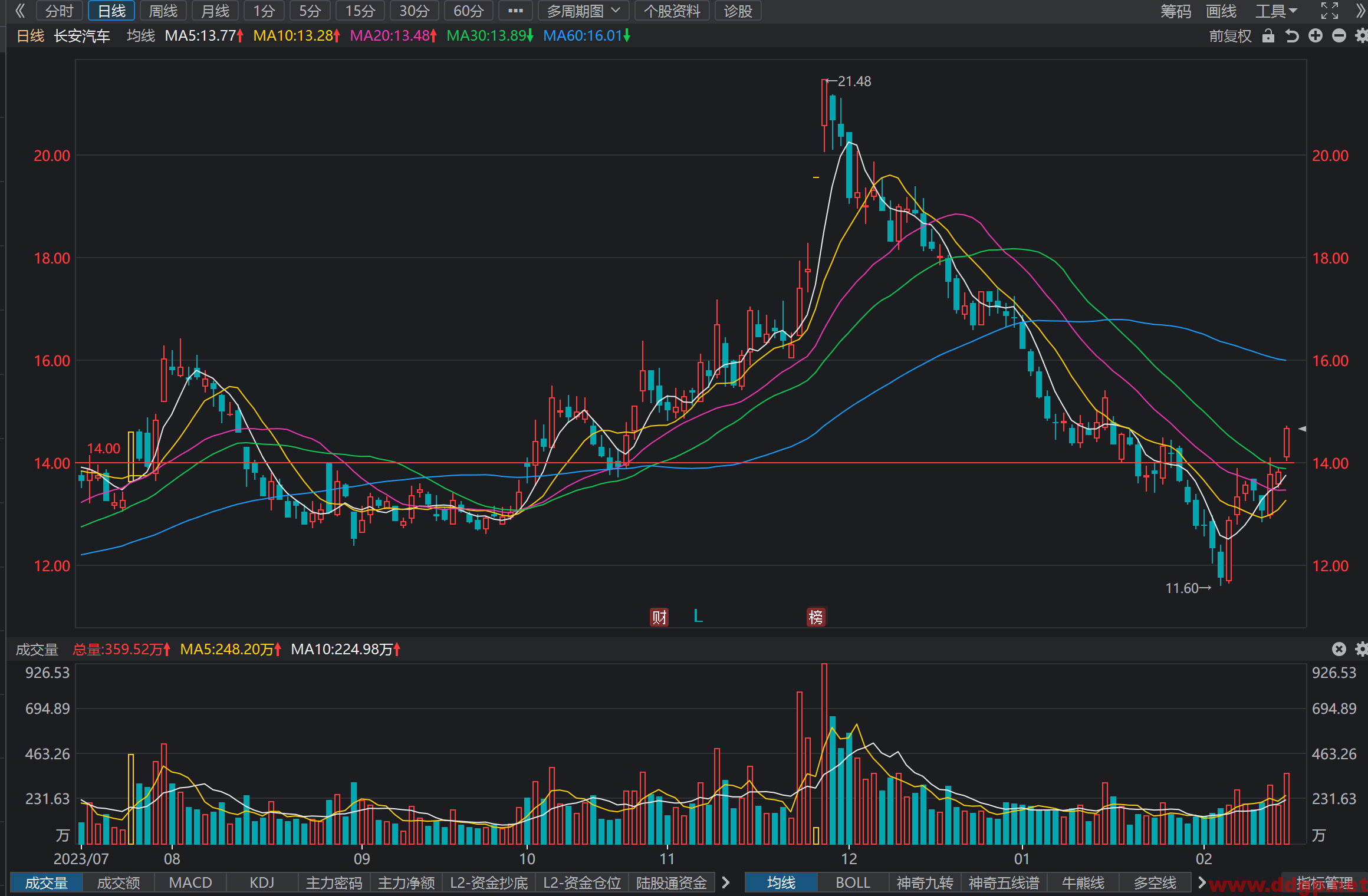The width and height of the screenshot is (1368, 896).
Task: Click MA20:13.48 magenta legend label
Action: click(x=393, y=36)
